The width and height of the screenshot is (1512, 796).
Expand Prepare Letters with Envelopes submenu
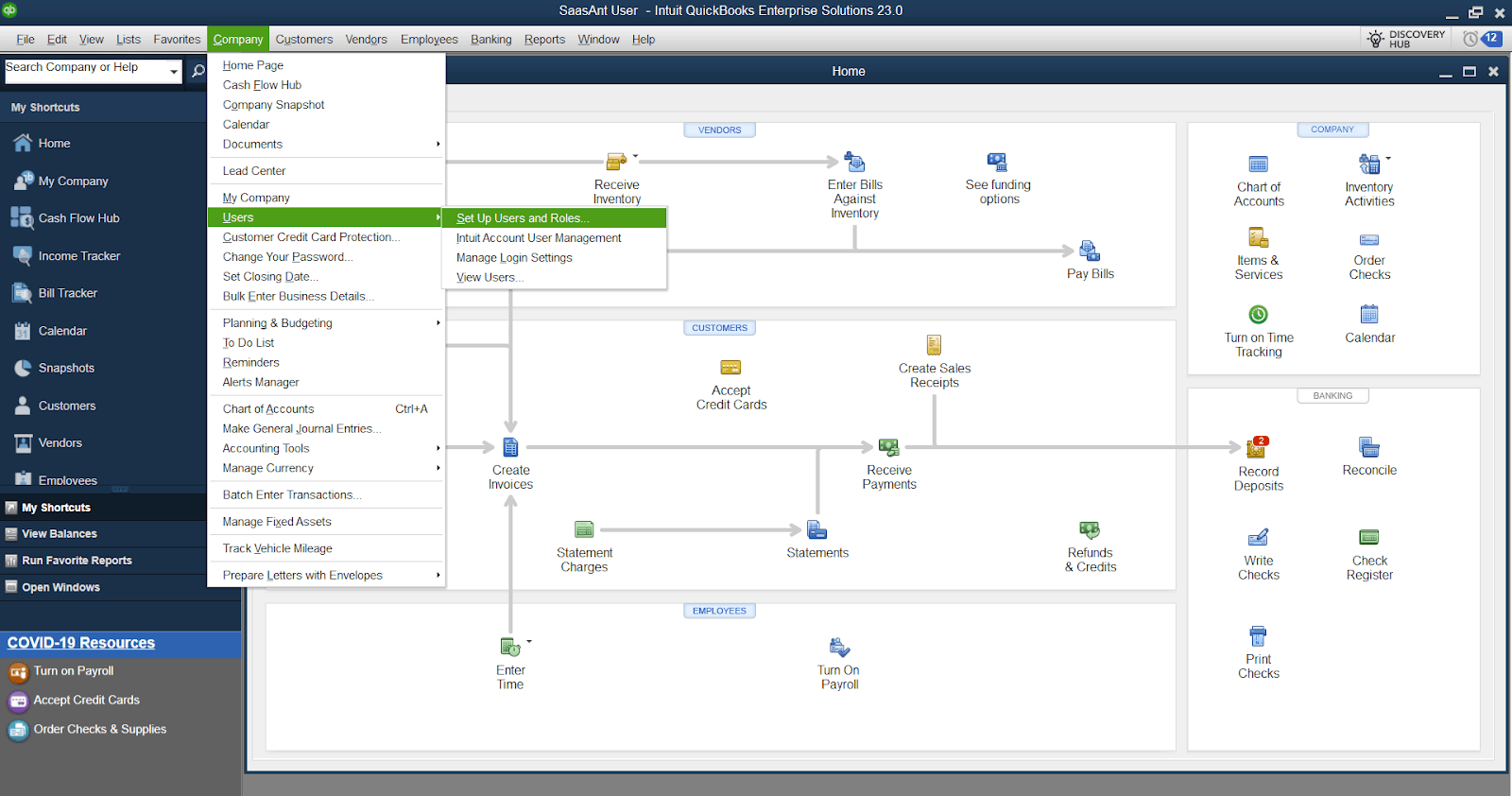tap(438, 575)
